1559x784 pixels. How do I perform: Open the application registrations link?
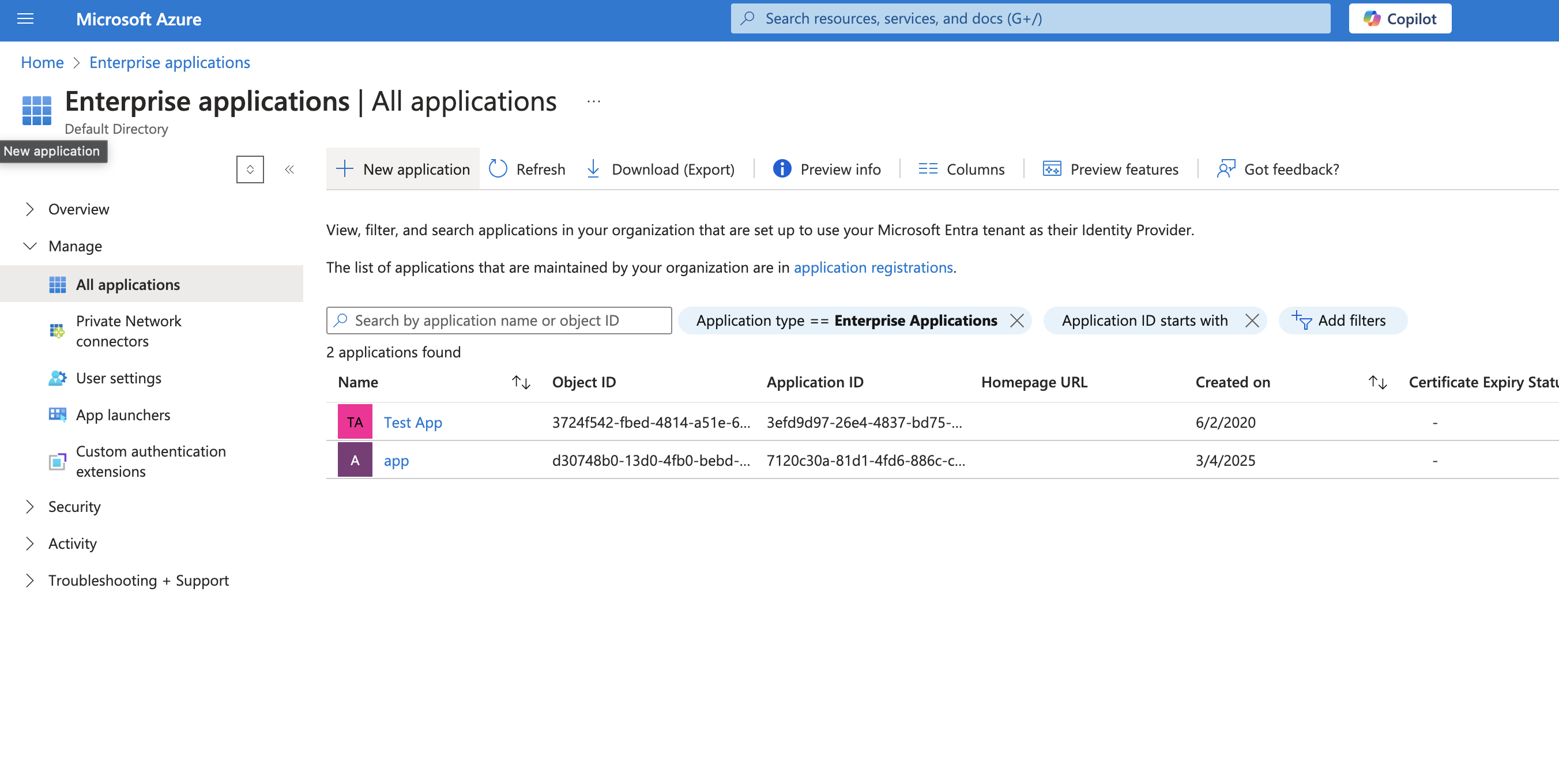click(873, 267)
